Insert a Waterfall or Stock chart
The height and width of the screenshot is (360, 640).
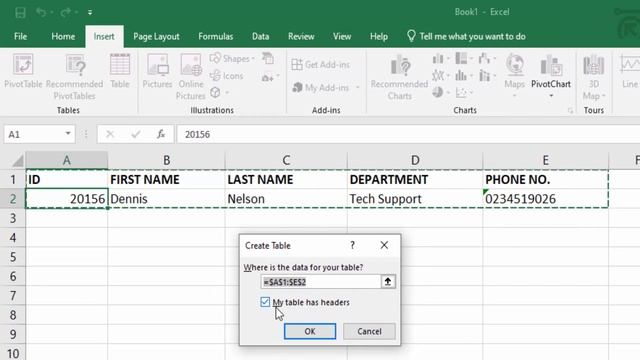point(487,58)
